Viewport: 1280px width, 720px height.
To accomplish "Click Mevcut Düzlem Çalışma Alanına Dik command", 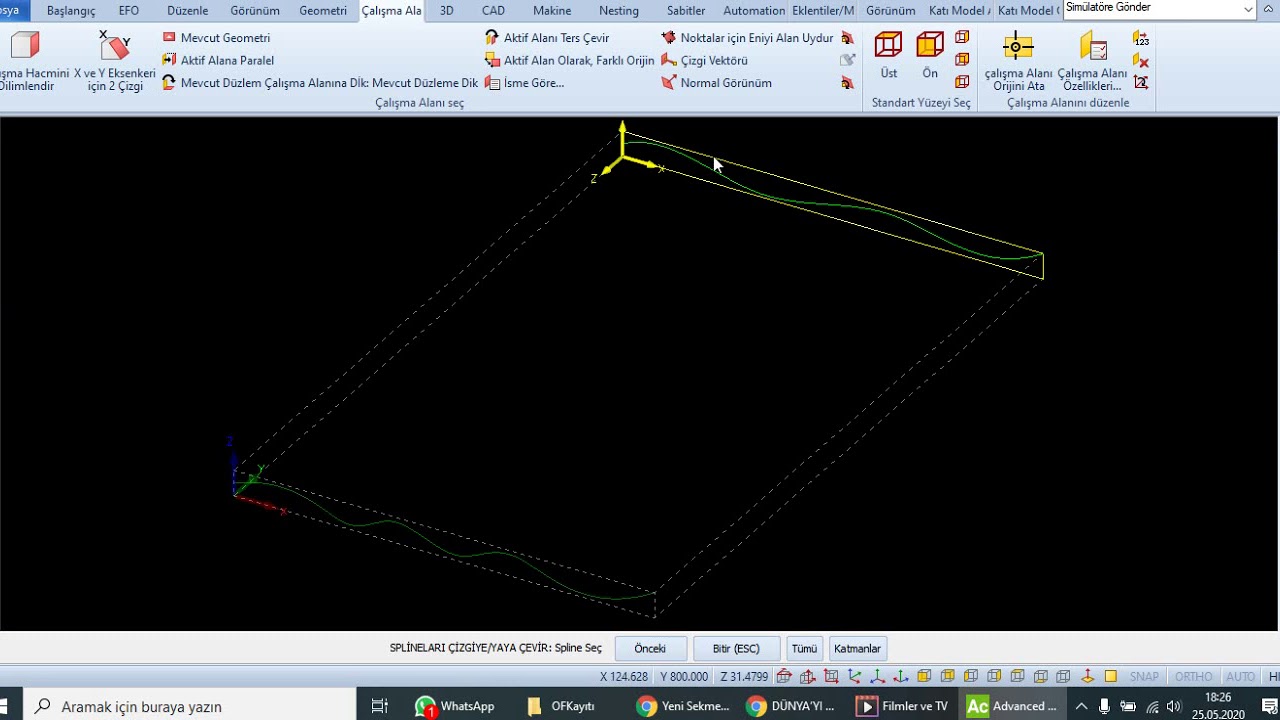I will pos(320,83).
